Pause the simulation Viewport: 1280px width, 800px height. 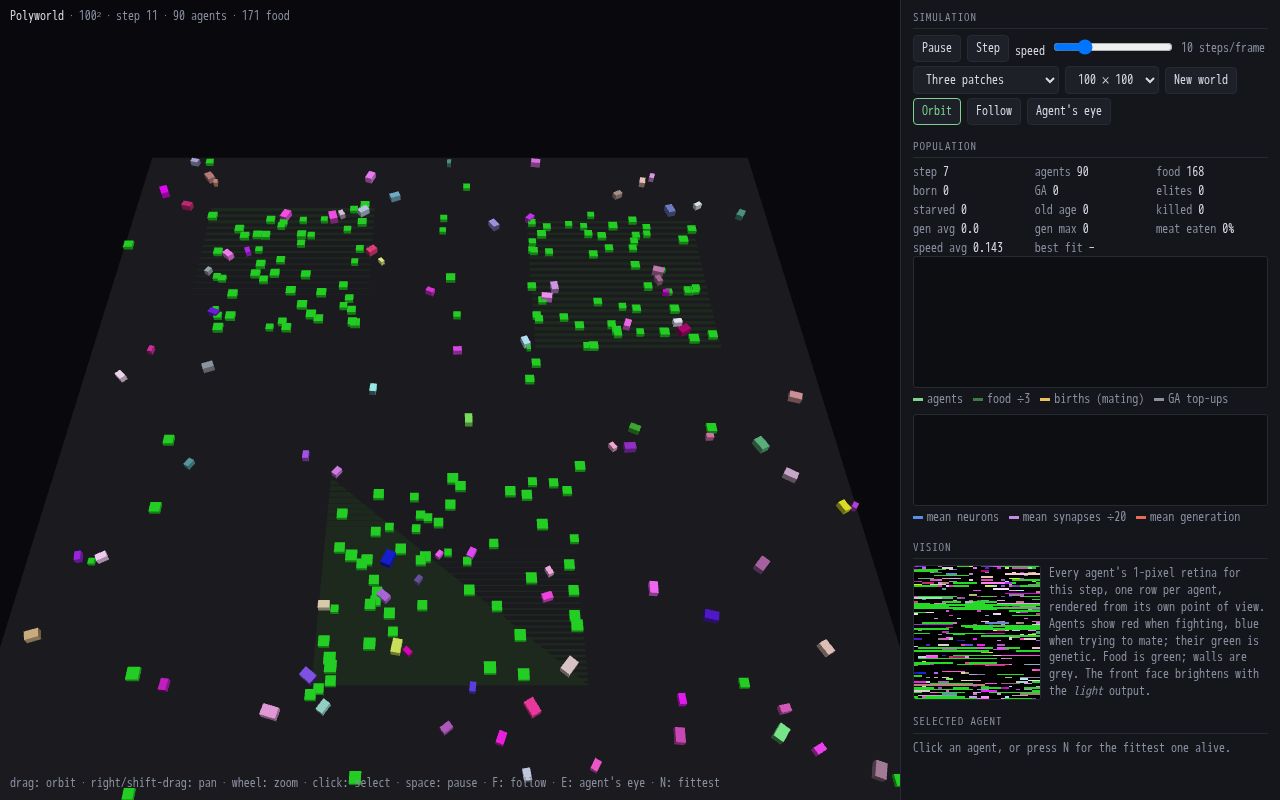(936, 48)
